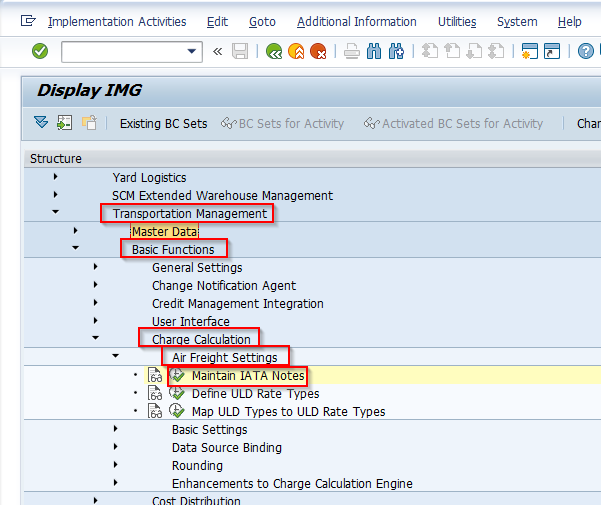601x505 pixels.
Task: Expand Enhancements to Charge Calculation Engine
Action: [x=115, y=483]
